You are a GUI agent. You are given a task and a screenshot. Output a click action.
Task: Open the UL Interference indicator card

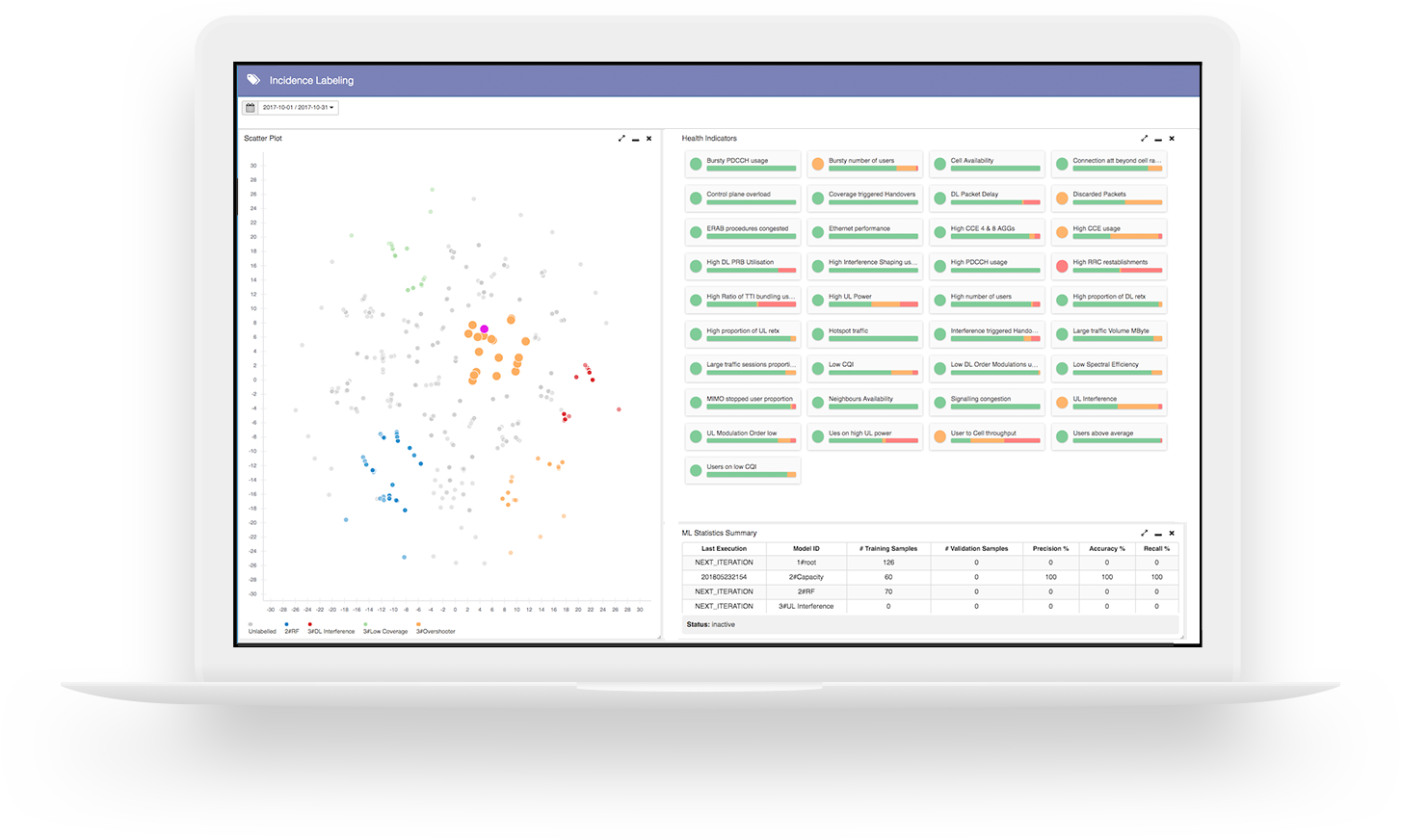pos(1109,402)
